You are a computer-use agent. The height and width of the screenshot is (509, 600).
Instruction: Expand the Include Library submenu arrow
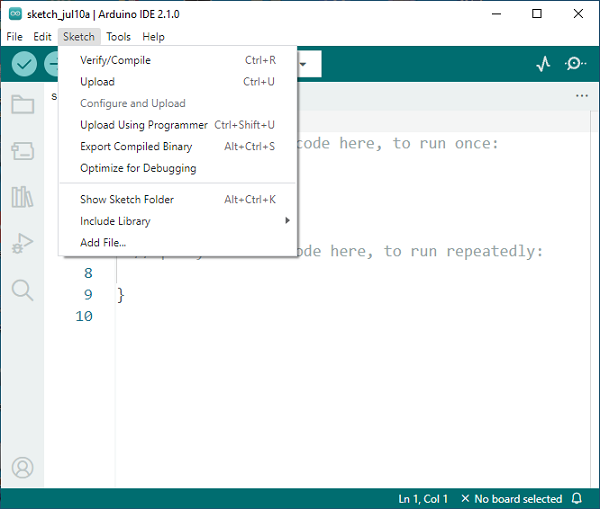tap(287, 220)
